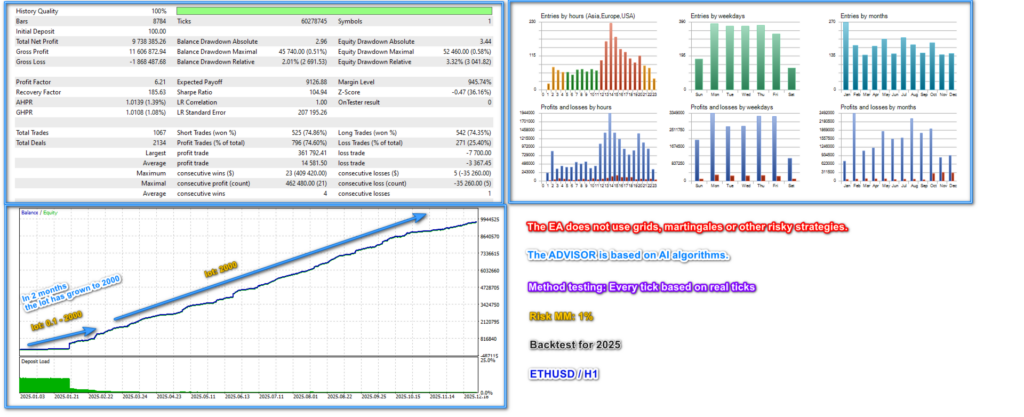Click the Balance legend label on the graph
Viewport: 1024px width, 417px height.
click(29, 213)
